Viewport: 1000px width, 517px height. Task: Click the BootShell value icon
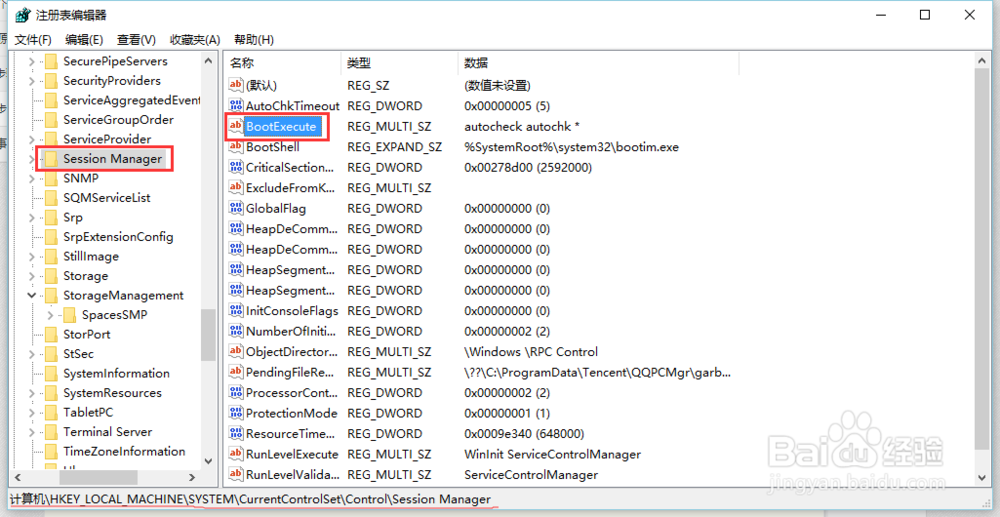tap(236, 147)
